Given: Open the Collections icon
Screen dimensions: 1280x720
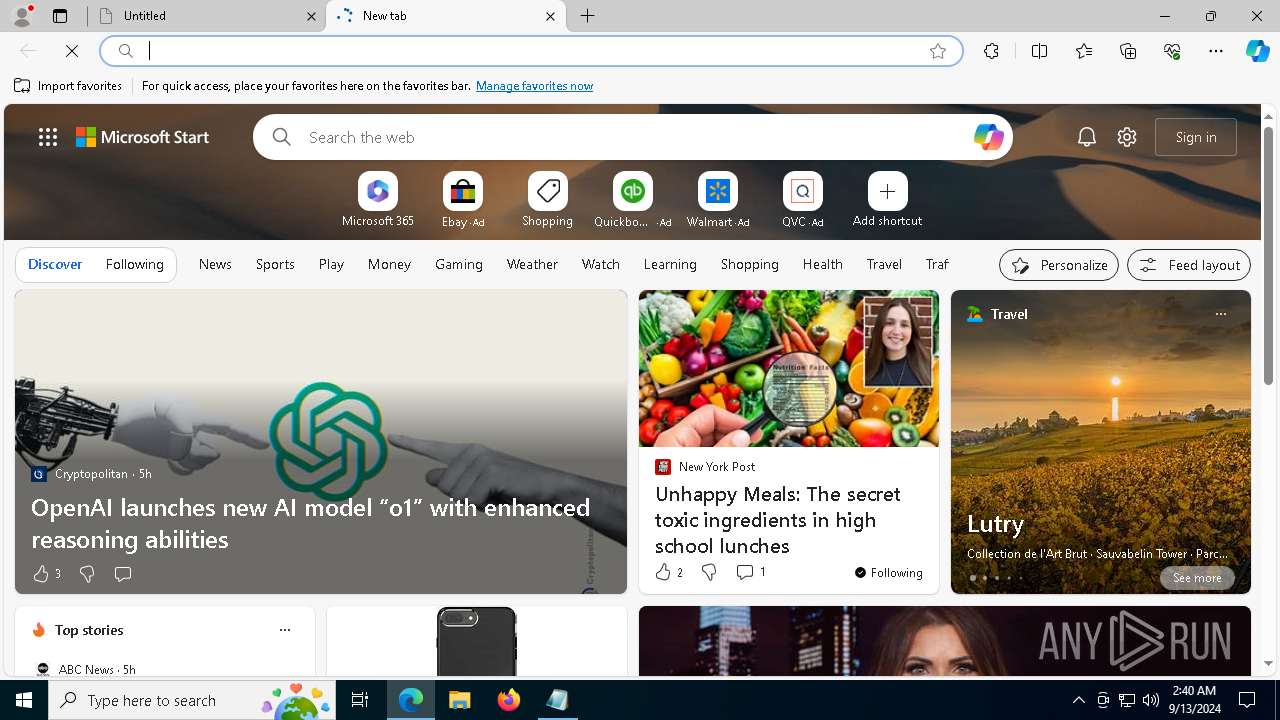Looking at the screenshot, I should point(1128,51).
